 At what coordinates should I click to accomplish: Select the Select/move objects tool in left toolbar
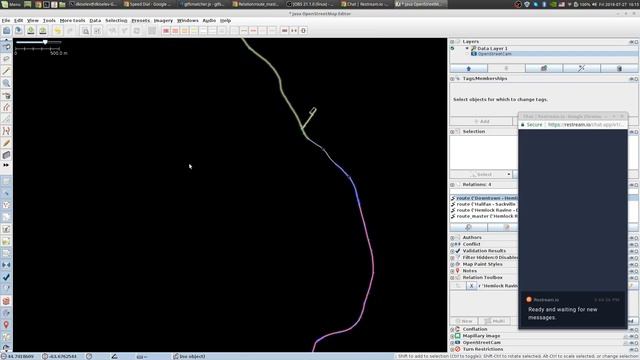[x=6, y=47]
